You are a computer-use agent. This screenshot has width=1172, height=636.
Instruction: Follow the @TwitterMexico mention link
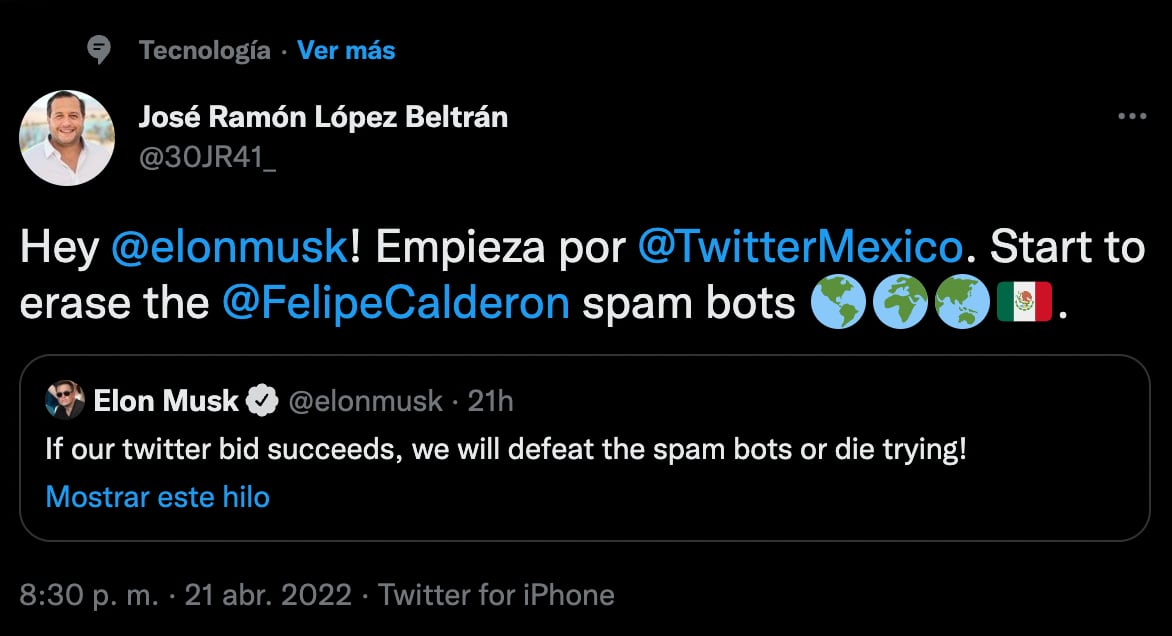tap(800, 248)
